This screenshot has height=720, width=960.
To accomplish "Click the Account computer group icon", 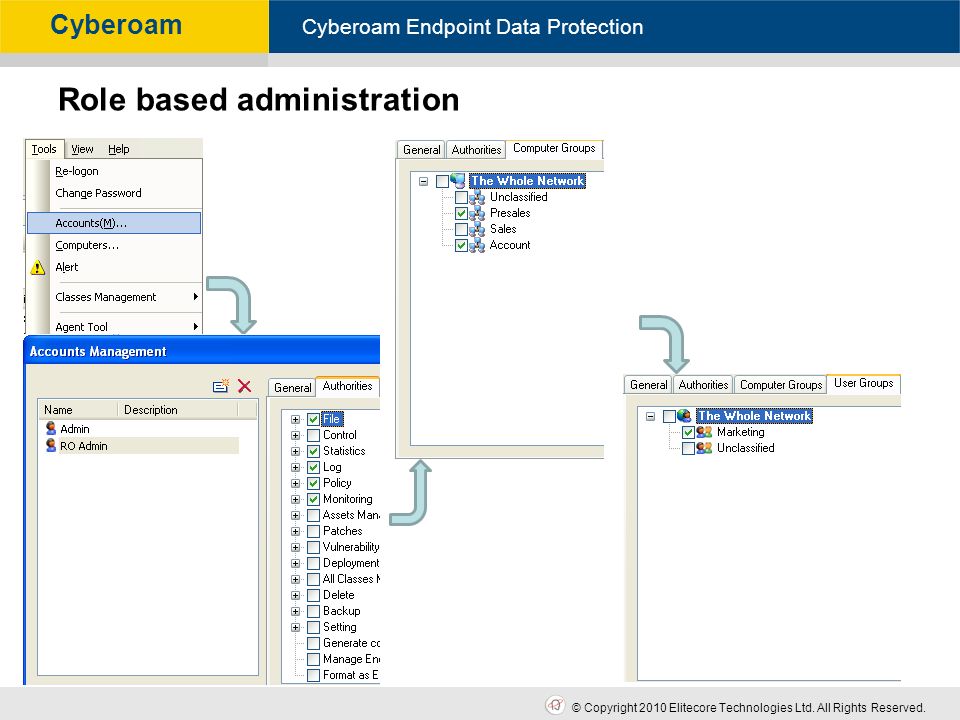I will tap(477, 245).
